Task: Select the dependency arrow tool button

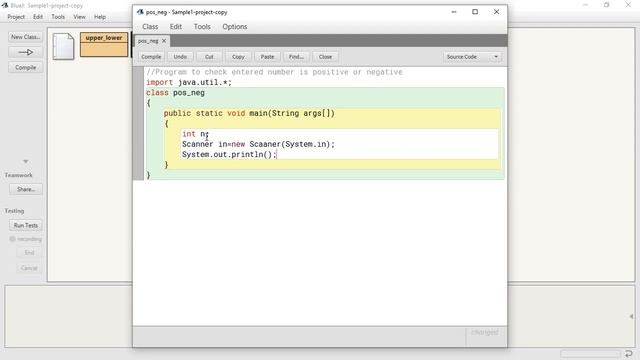Action: click(x=25, y=52)
